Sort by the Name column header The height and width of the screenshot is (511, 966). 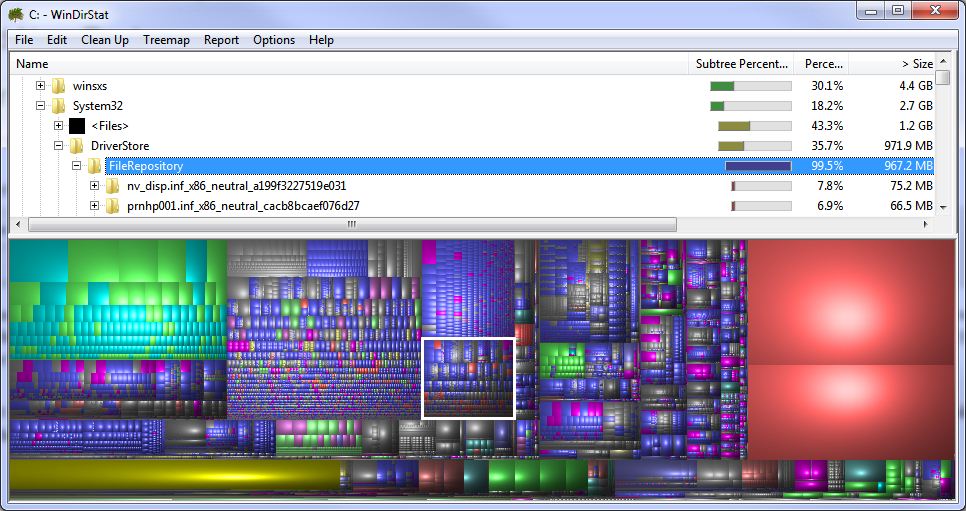[349, 63]
